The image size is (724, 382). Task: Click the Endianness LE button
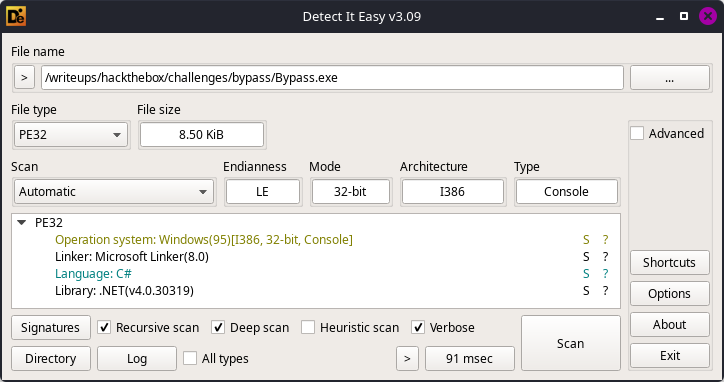pos(263,192)
